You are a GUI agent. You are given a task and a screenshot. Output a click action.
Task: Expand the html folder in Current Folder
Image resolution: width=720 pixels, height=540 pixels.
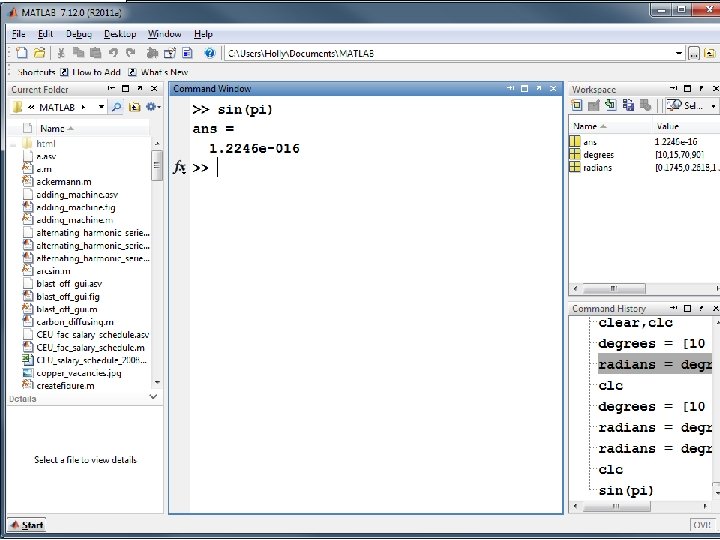click(x=13, y=144)
